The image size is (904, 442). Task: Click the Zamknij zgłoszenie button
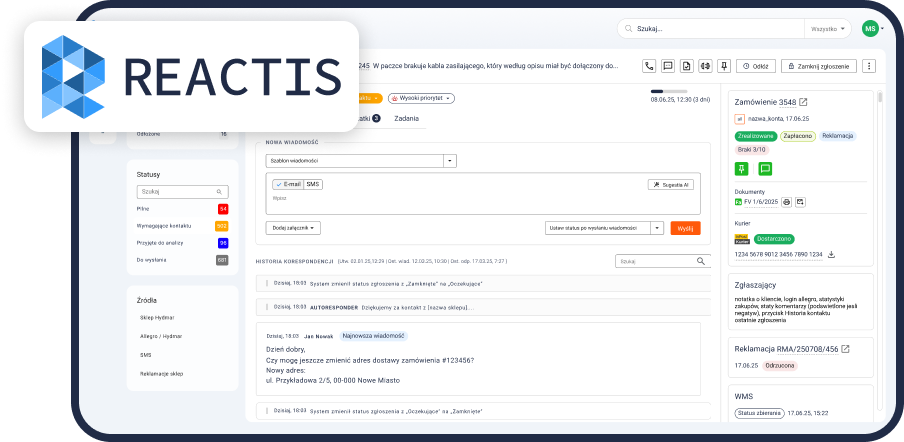click(x=819, y=66)
